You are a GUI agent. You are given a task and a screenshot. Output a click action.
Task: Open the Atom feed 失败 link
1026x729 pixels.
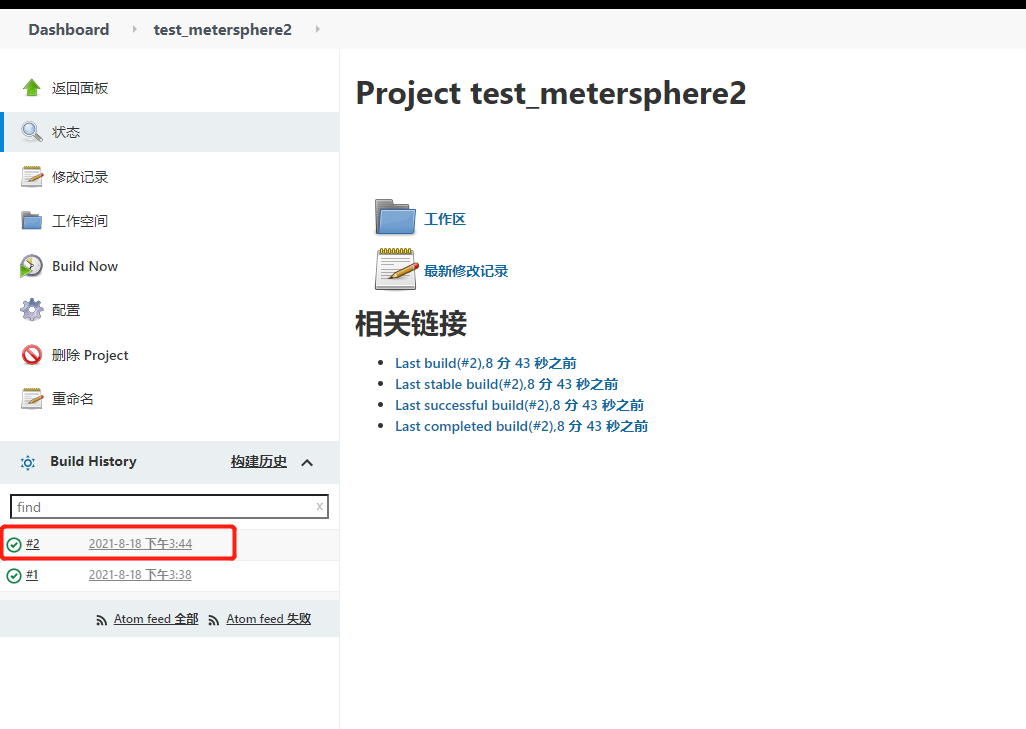(x=268, y=618)
